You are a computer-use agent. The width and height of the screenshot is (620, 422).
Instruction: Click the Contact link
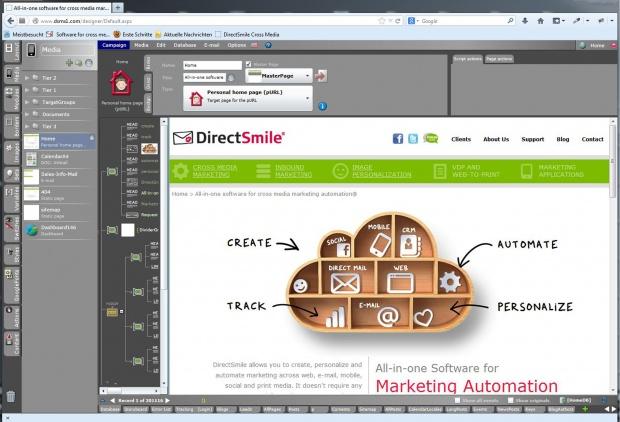[x=592, y=139]
